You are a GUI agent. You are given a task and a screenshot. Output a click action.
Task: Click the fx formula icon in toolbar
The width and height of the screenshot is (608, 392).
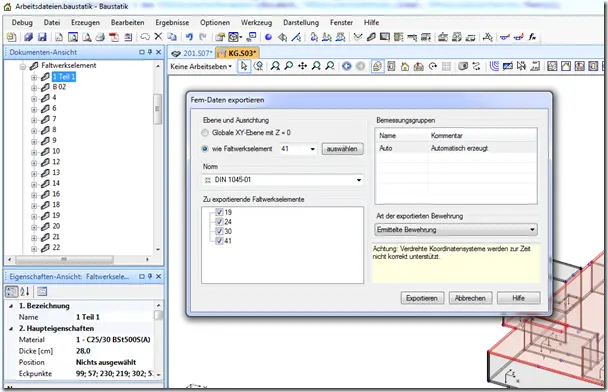point(532,37)
